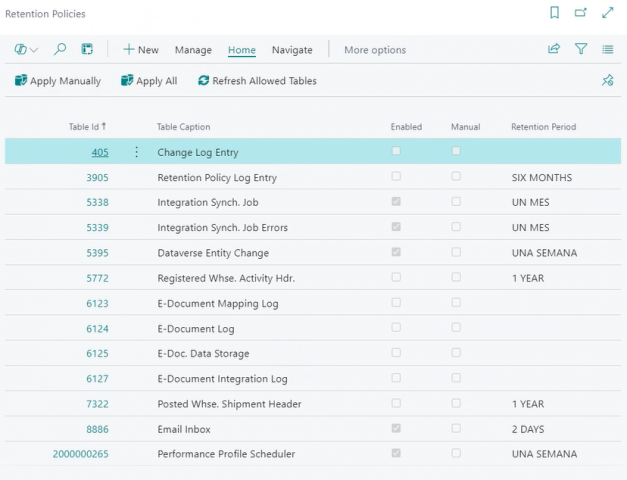627x480 pixels.
Task: Click the bookmark icon in the page header
Action: [x=555, y=14]
